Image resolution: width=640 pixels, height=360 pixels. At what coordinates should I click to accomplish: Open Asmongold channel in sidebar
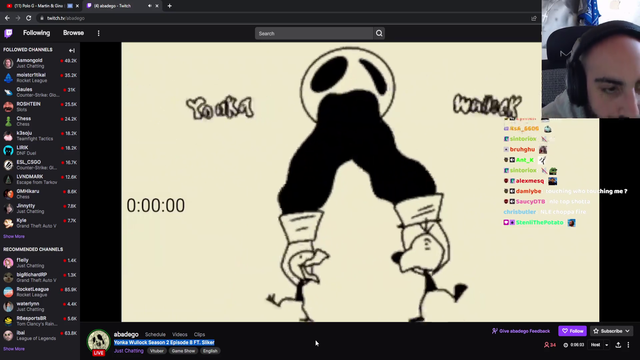point(40,63)
